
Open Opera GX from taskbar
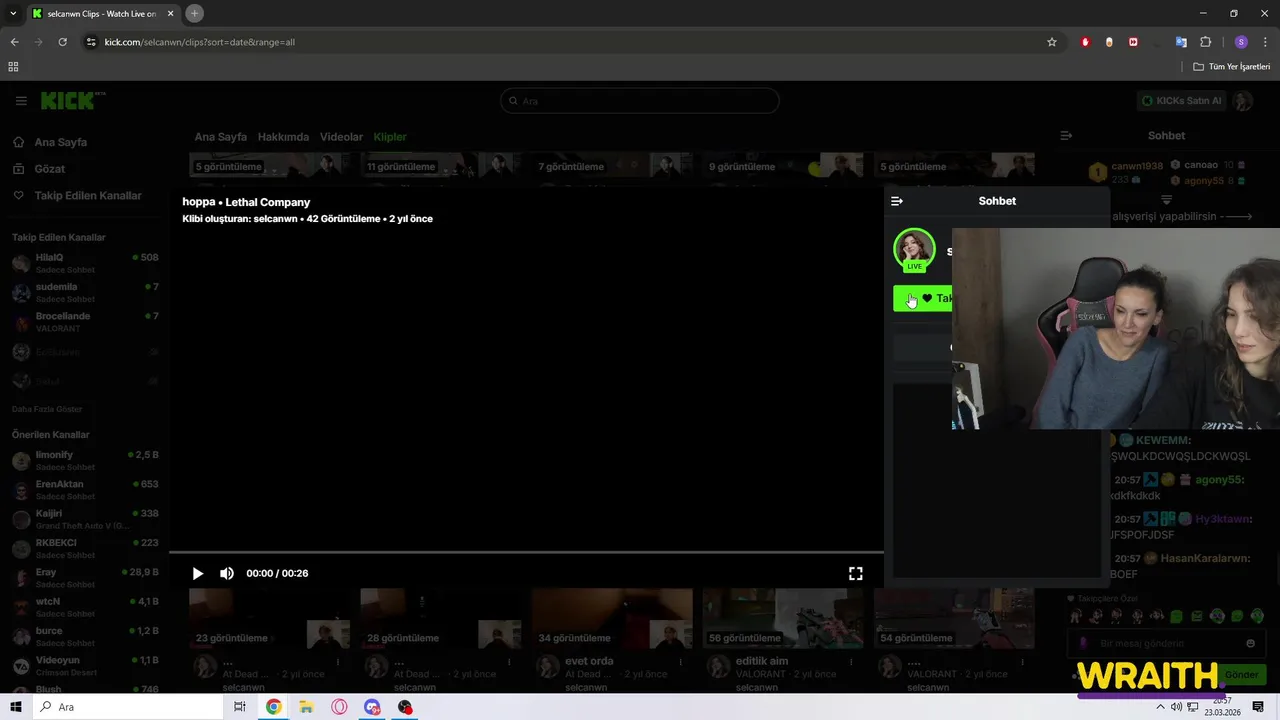[339, 707]
